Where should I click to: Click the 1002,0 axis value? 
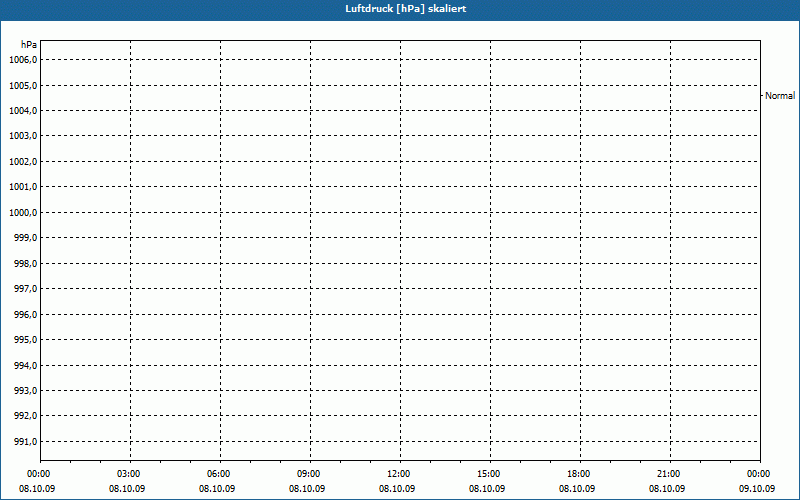(x=23, y=161)
